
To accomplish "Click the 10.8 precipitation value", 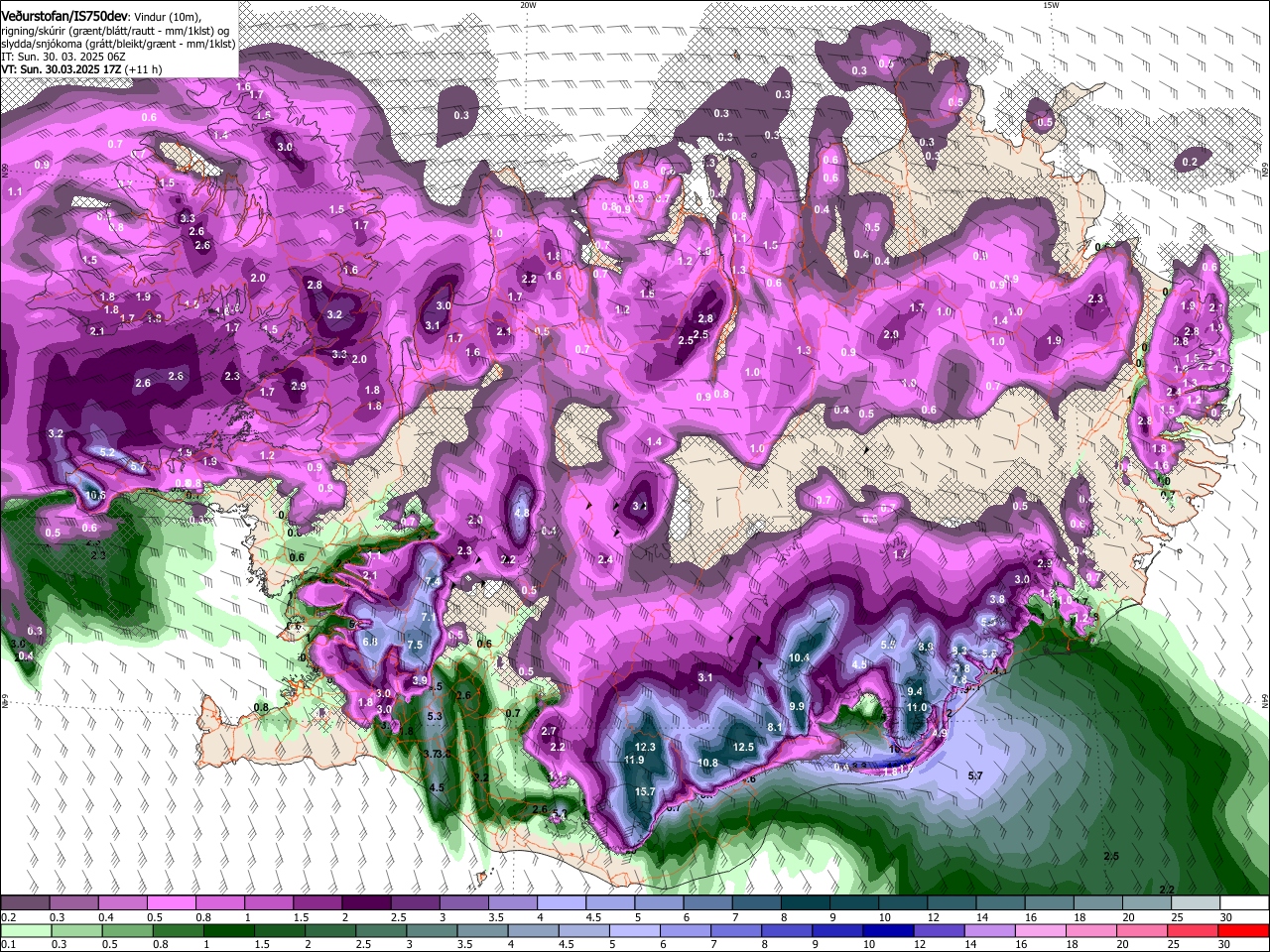I will (707, 763).
